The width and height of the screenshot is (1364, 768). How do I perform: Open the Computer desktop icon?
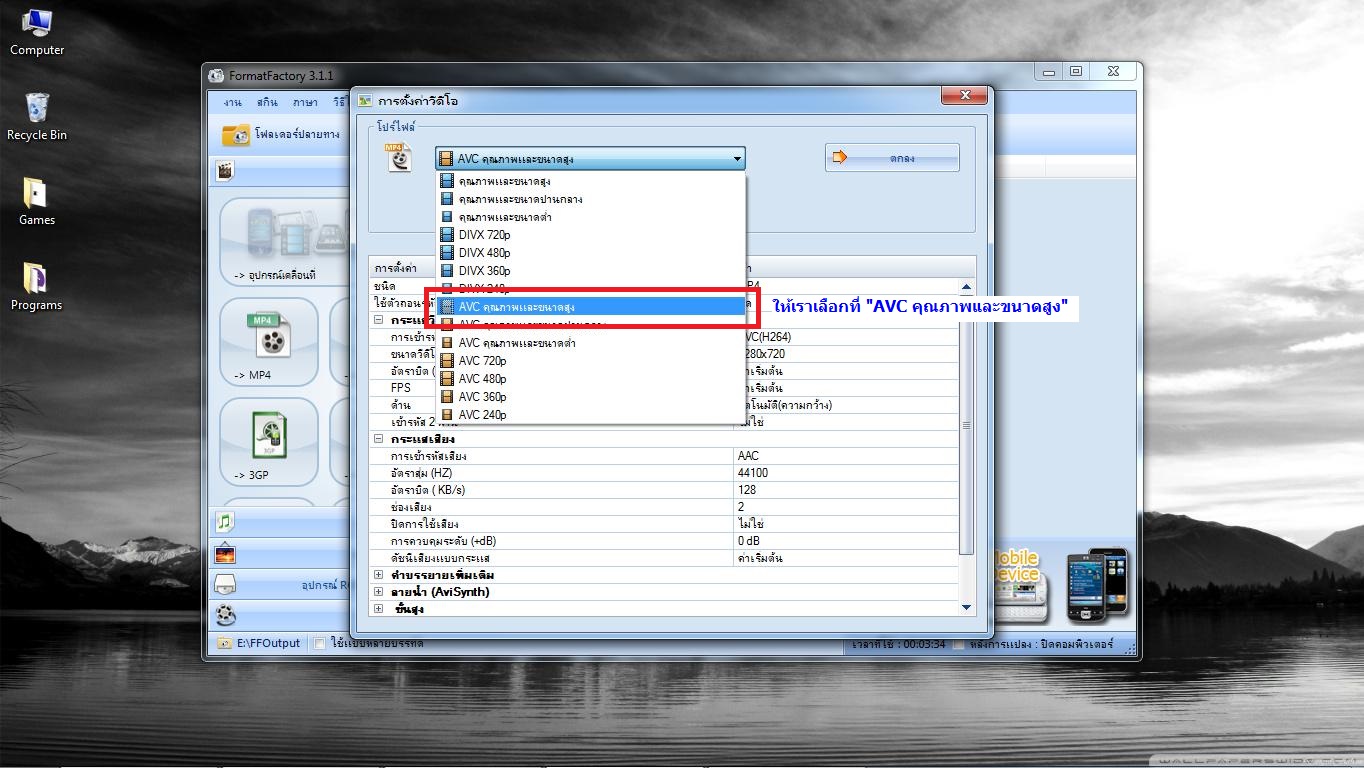click(36, 32)
